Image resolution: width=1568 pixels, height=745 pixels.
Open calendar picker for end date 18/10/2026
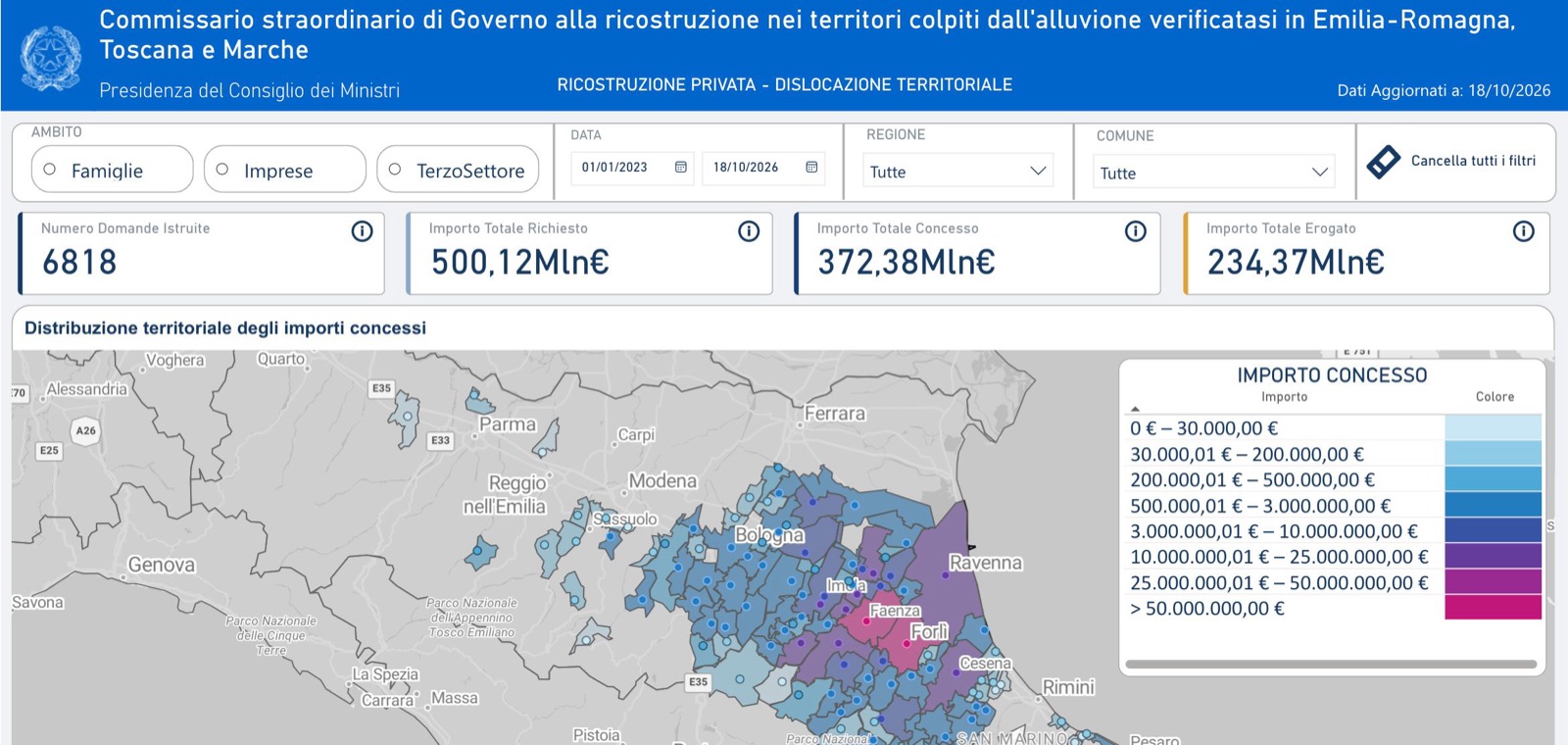811,168
